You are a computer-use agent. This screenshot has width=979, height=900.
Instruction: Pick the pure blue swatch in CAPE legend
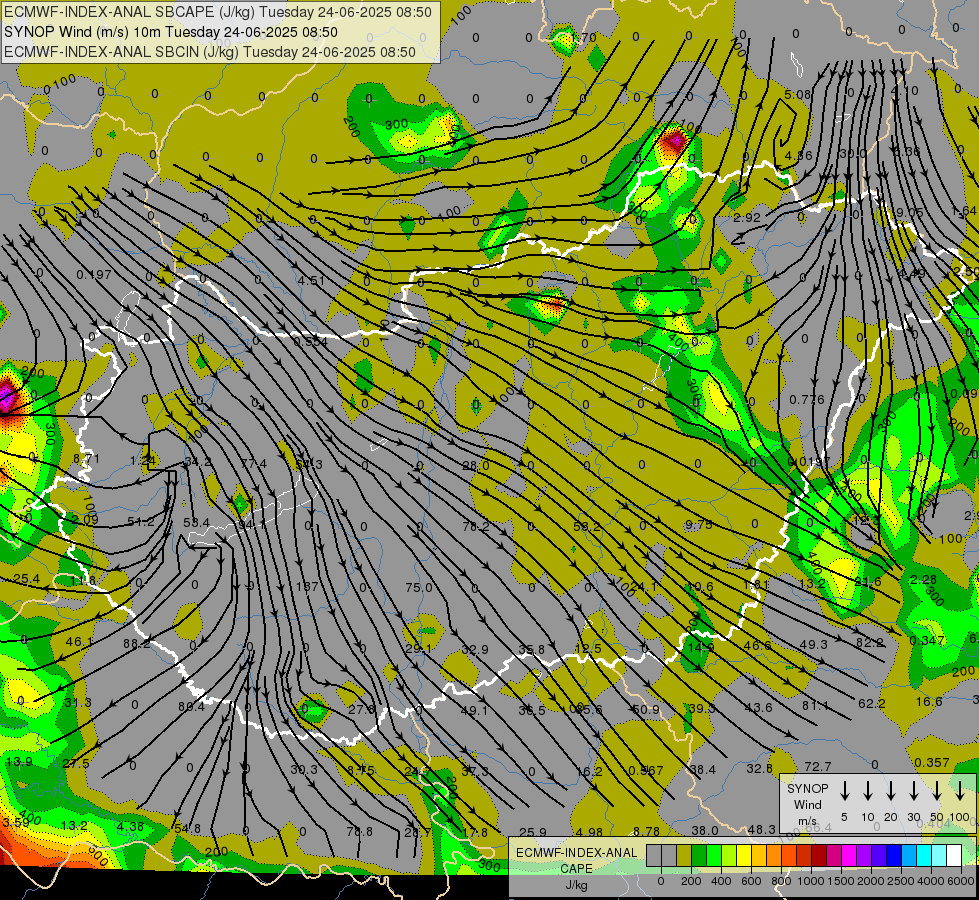tap(894, 856)
